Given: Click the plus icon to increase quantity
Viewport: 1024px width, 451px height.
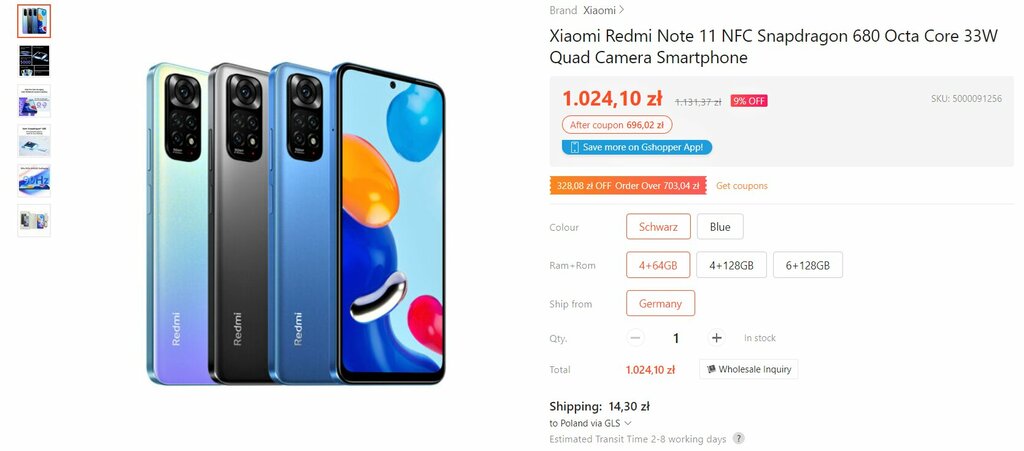Looking at the screenshot, I should [716, 337].
